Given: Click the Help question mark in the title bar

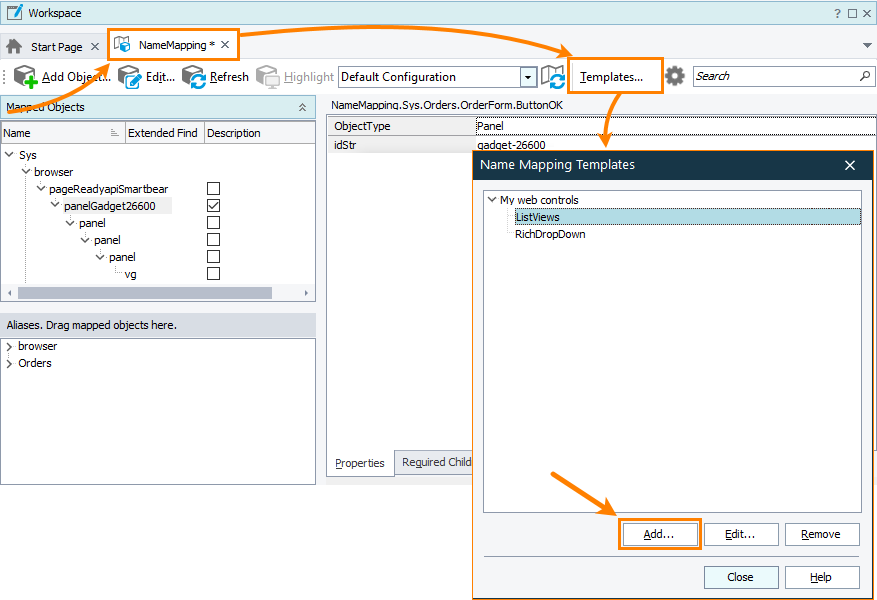Looking at the screenshot, I should 838,12.
